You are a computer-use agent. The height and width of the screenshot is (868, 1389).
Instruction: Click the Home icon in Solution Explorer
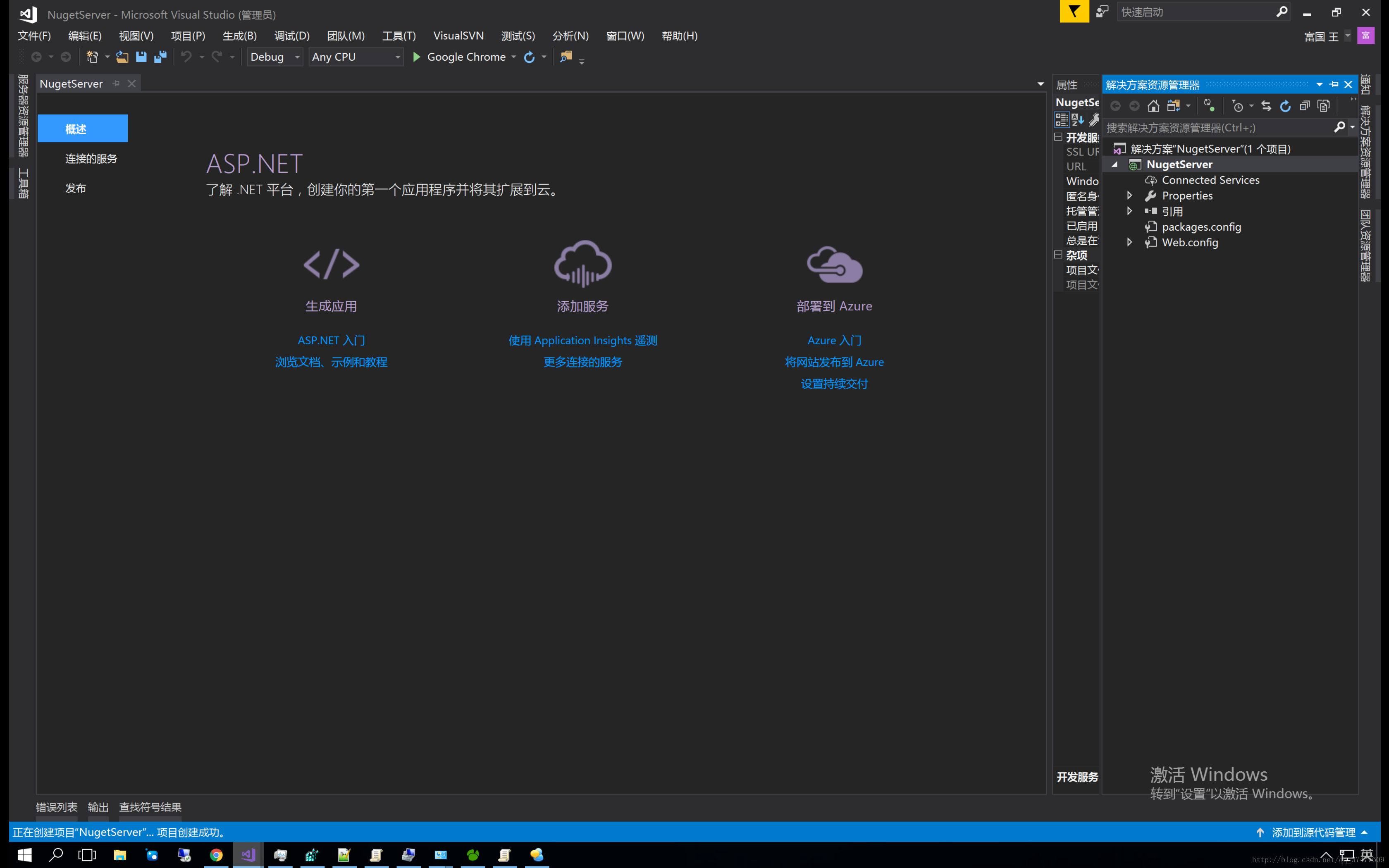[1153, 106]
